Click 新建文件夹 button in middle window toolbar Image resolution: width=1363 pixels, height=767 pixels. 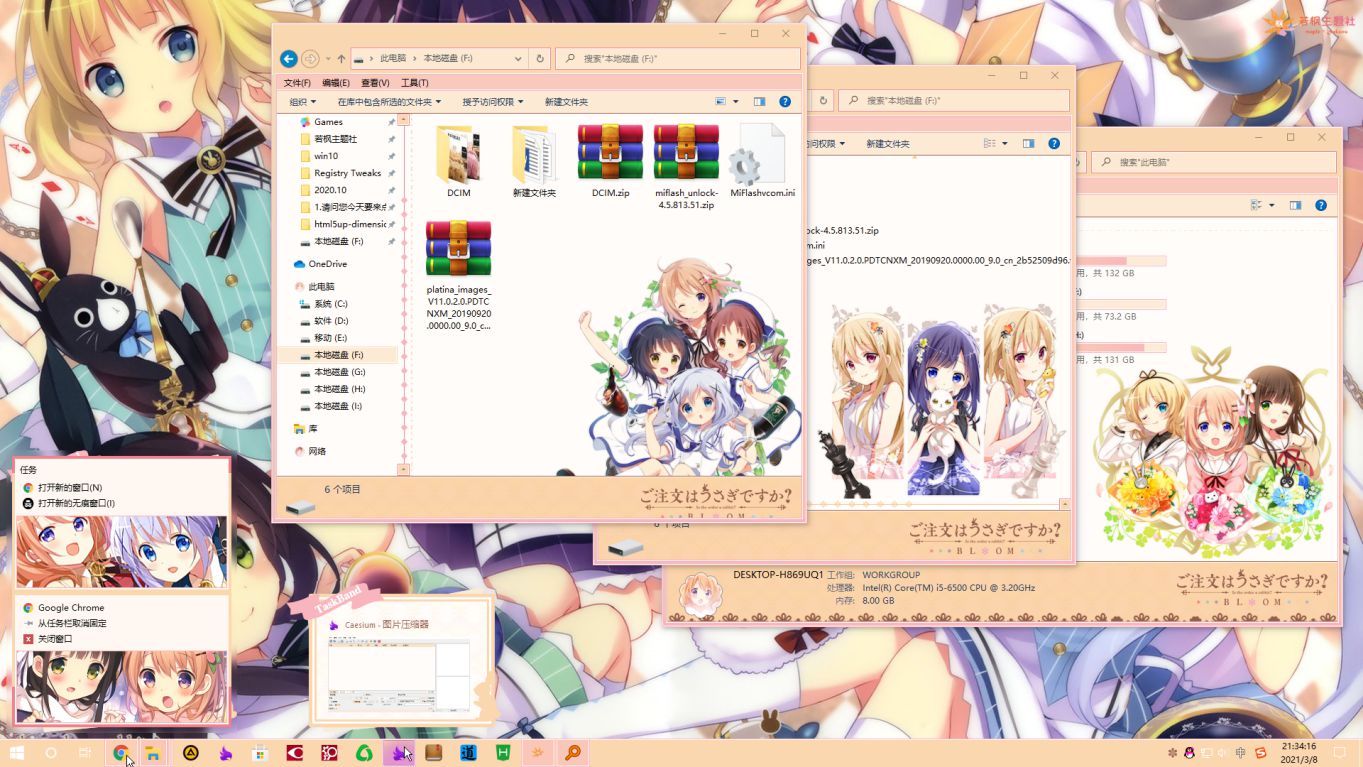pyautogui.click(x=888, y=144)
